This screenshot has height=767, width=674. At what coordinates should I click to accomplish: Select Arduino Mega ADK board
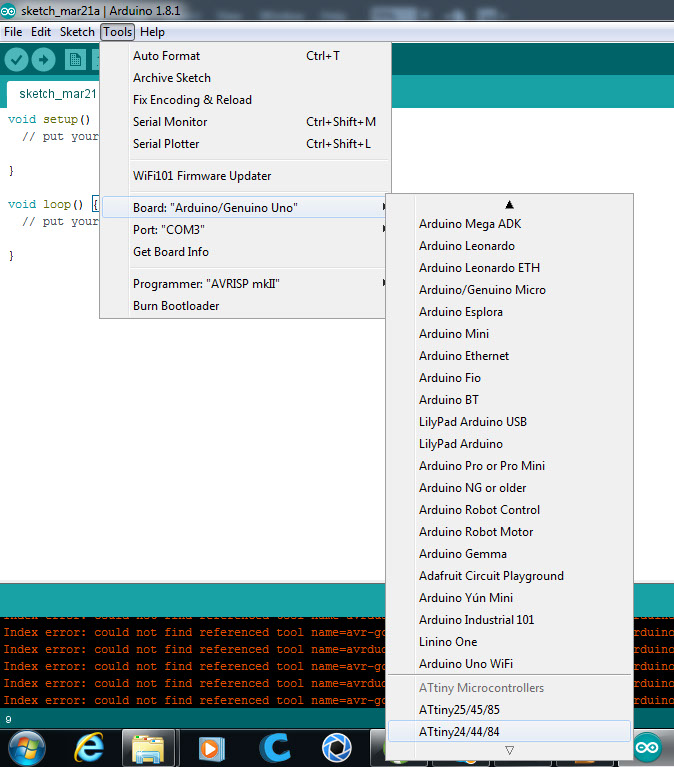click(509, 224)
